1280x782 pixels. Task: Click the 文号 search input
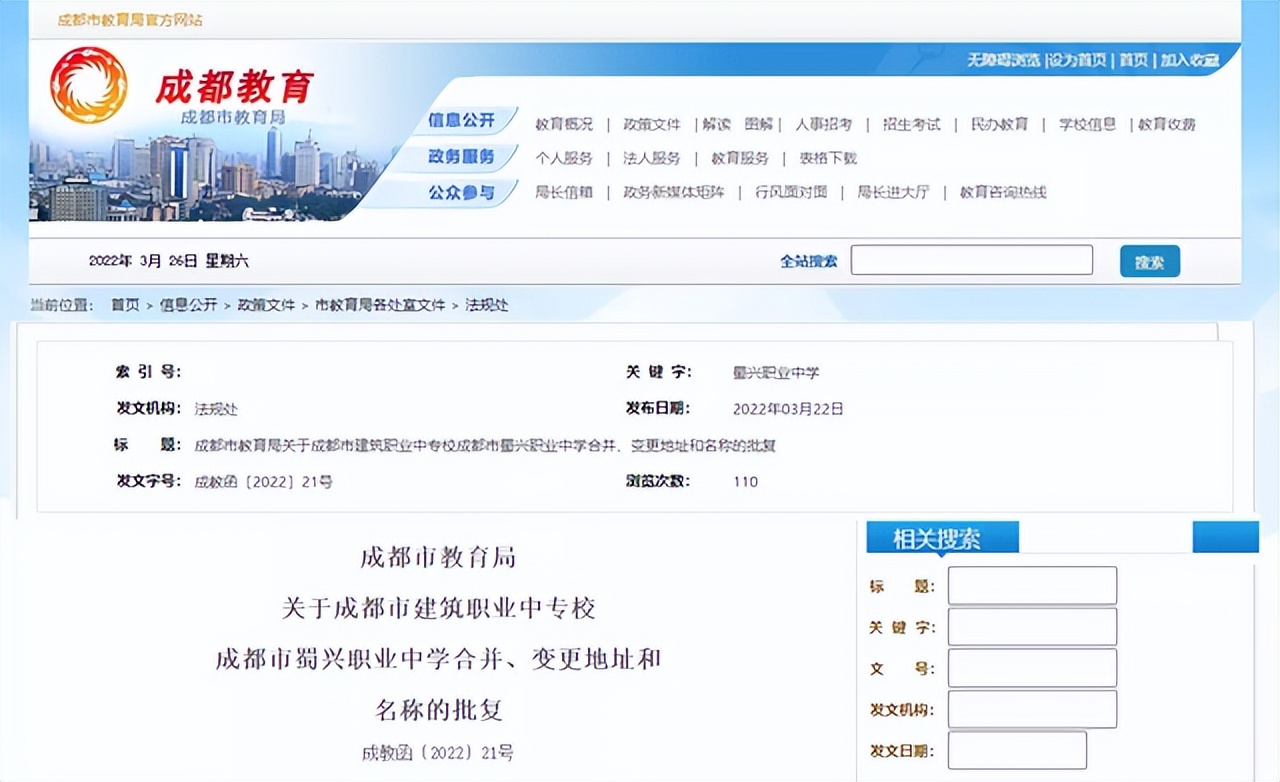coord(1032,668)
